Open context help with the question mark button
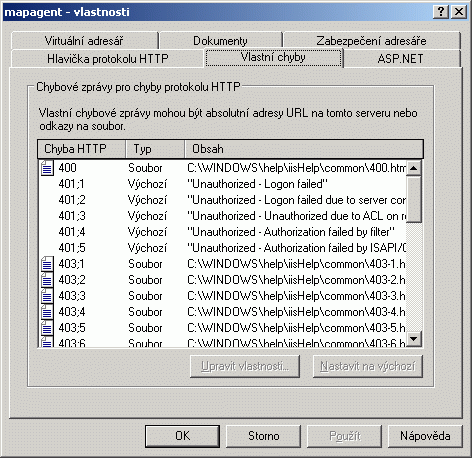 [x=441, y=12]
